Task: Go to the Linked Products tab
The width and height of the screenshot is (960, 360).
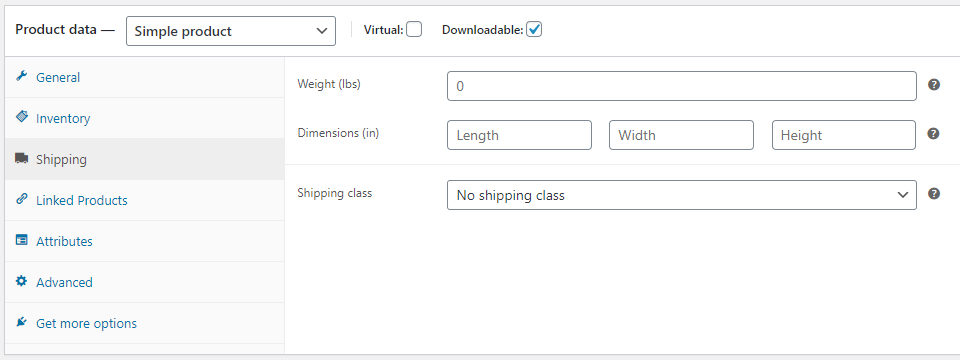Action: [144, 200]
